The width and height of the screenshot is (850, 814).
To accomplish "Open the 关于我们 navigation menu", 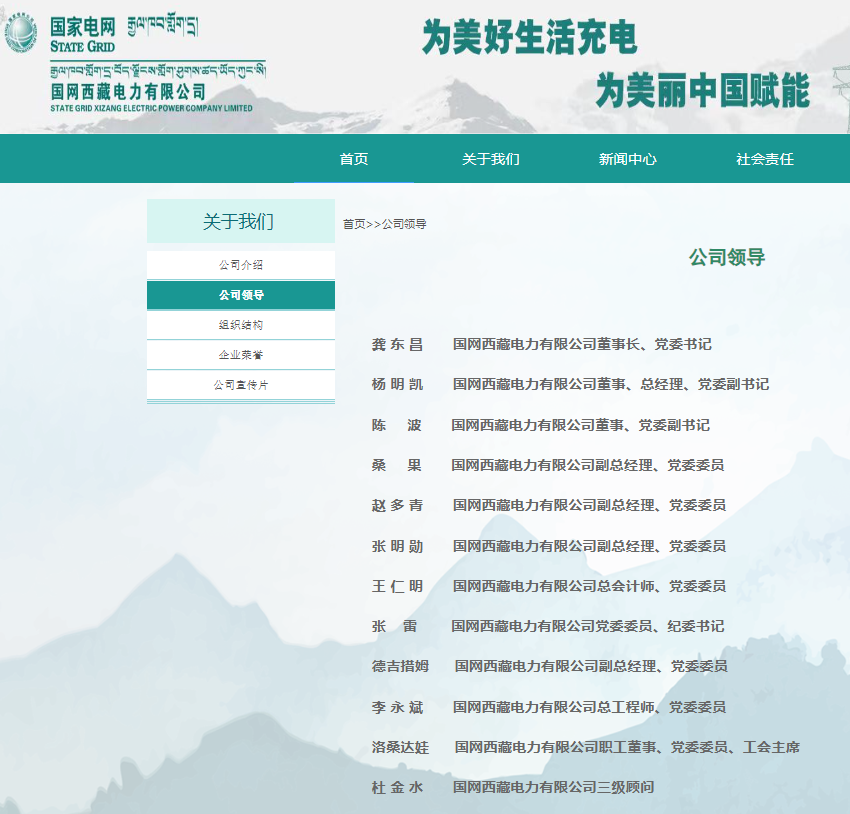I will (491, 158).
